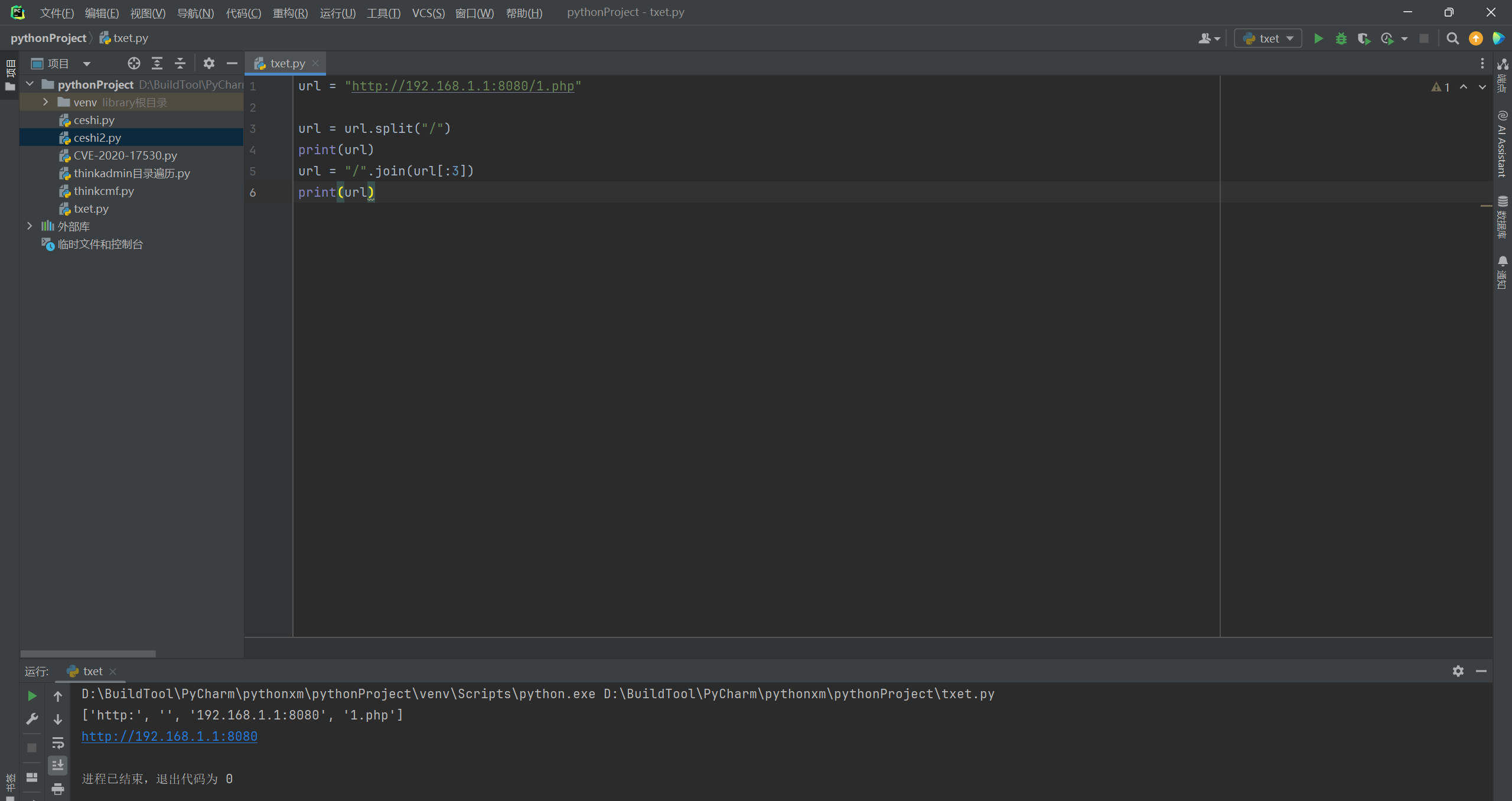
Task: Open the orange update arrow icon
Action: click(1476, 38)
